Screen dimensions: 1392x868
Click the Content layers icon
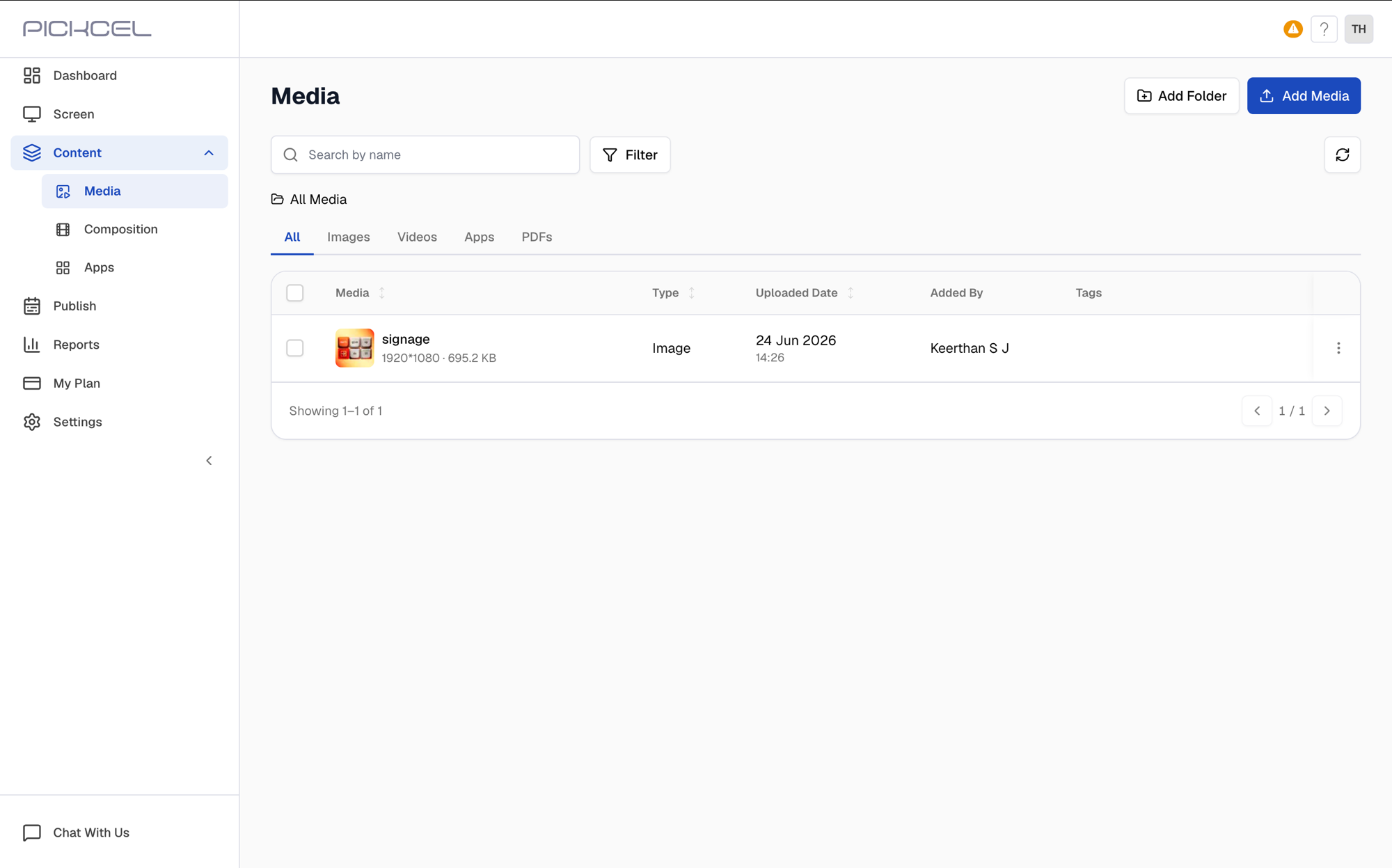point(32,152)
